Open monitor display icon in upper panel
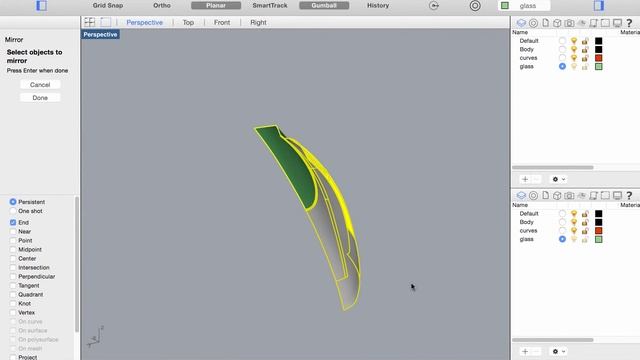This screenshot has height=360, width=640. [617, 23]
